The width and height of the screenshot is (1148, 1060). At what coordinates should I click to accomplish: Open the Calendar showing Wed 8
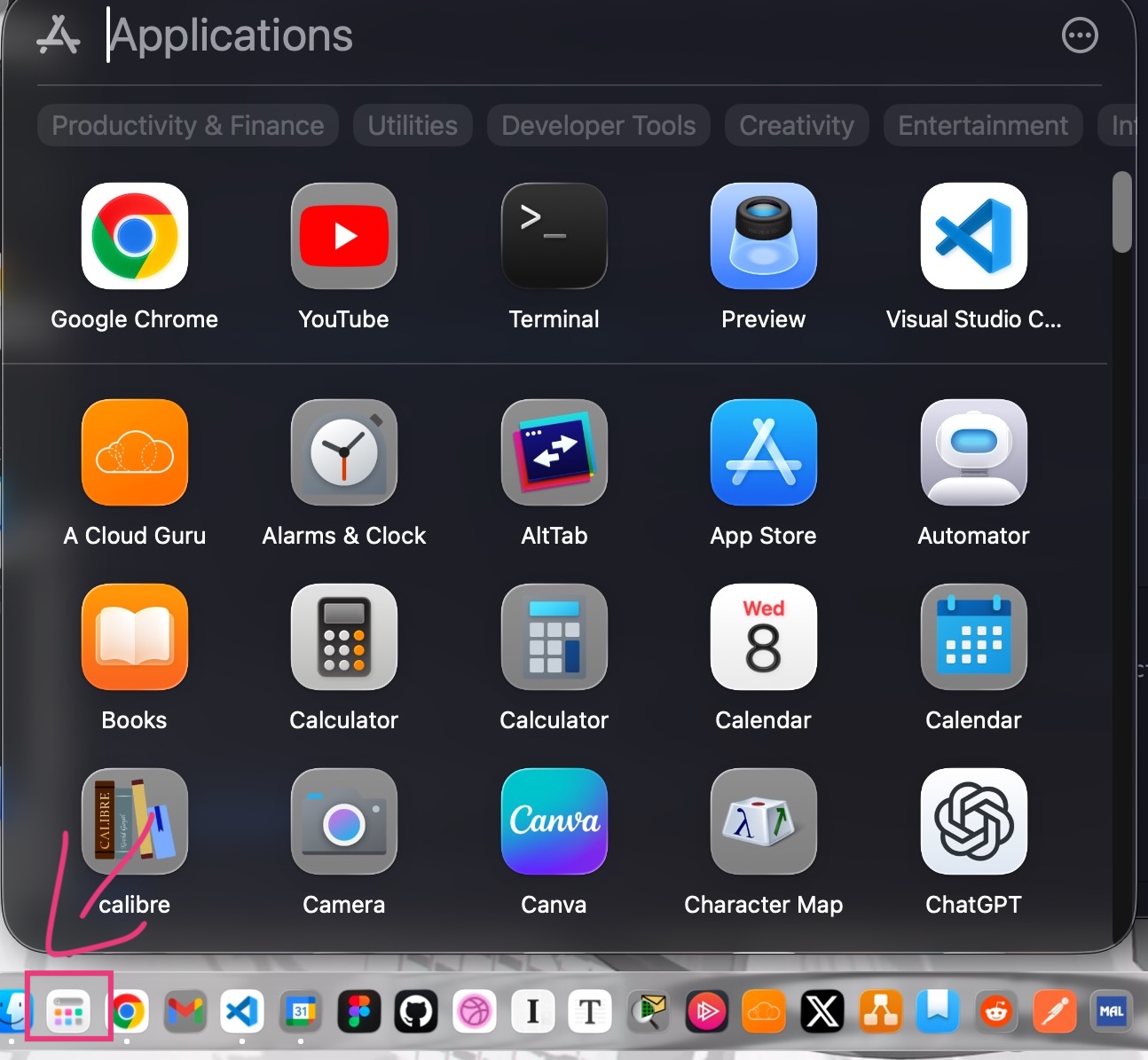pos(763,638)
